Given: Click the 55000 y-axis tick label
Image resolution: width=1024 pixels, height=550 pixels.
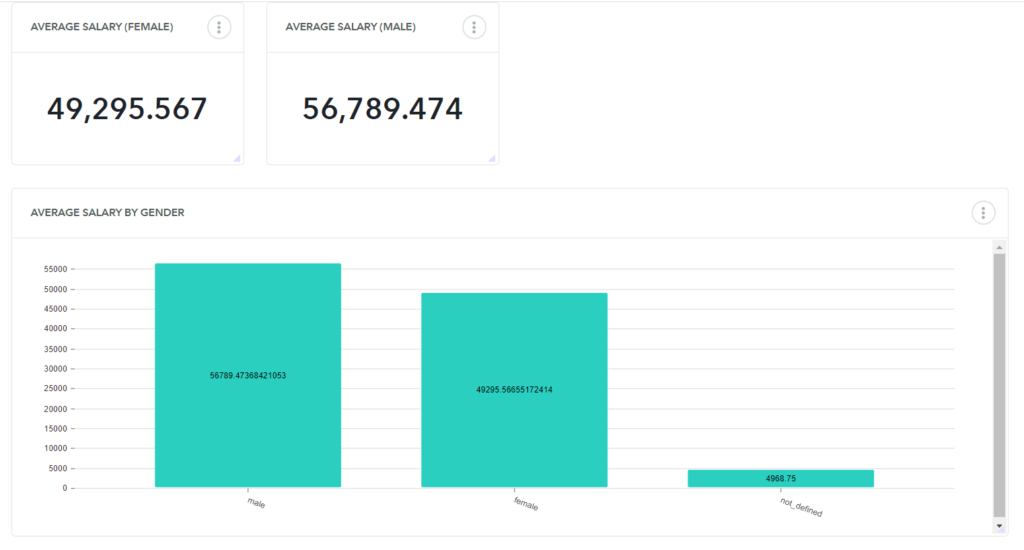Looking at the screenshot, I should coord(54,269).
